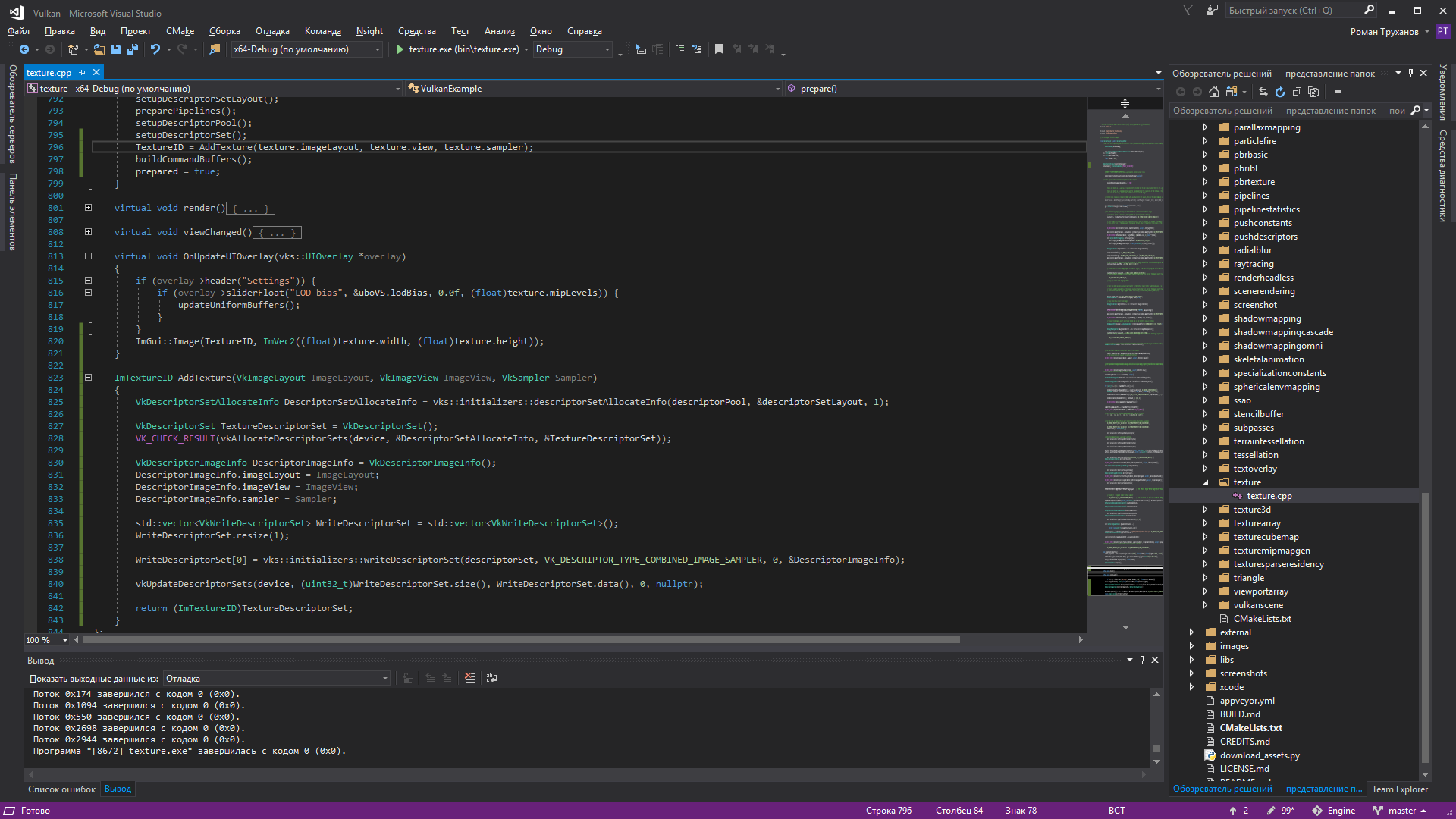Collapse the texture folder in Solution Explorer
Viewport: 1456px width, 819px height.
1206,482
